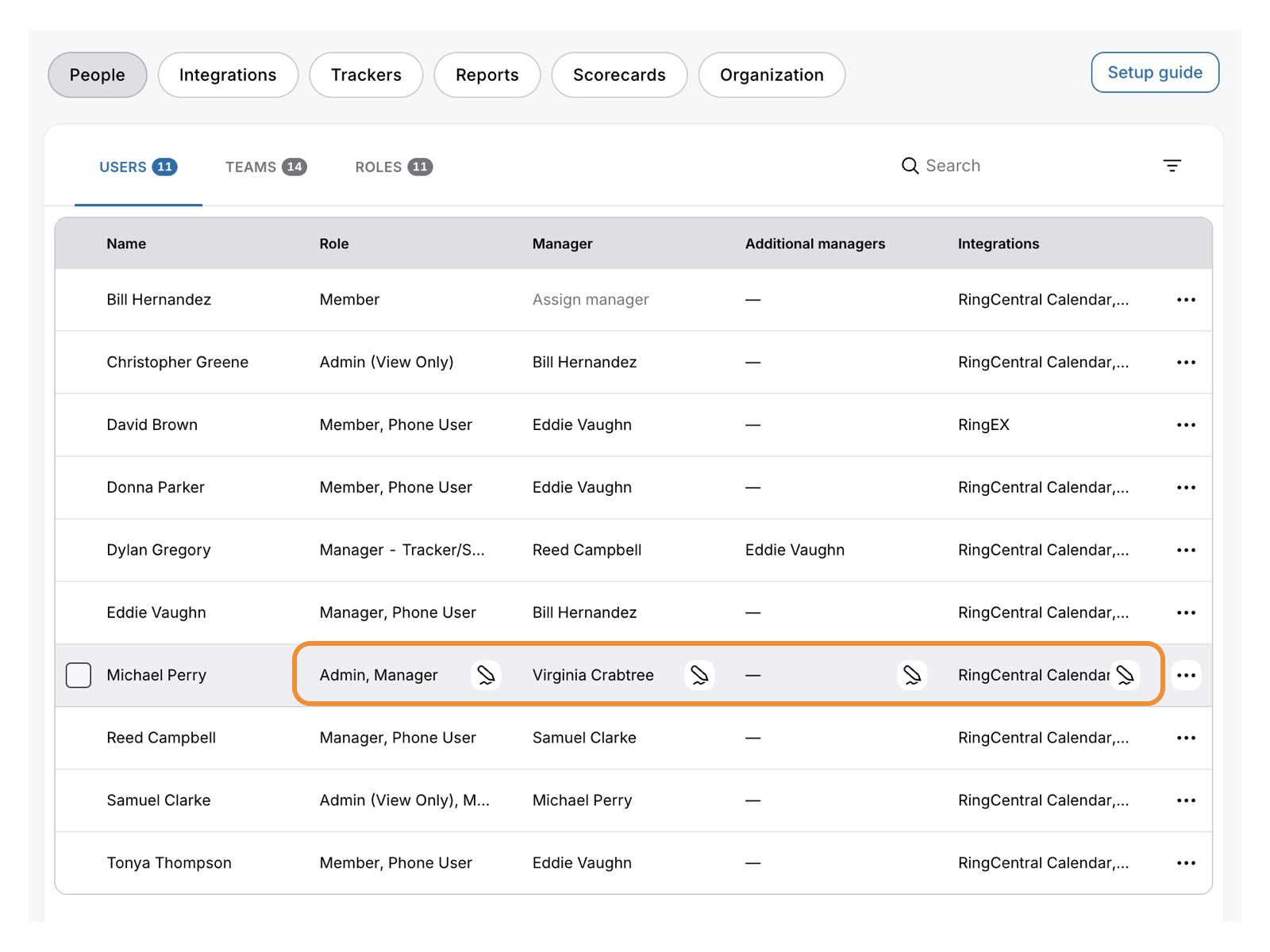Open more options for Bill Hernandez row
1270x952 pixels.
point(1186,300)
